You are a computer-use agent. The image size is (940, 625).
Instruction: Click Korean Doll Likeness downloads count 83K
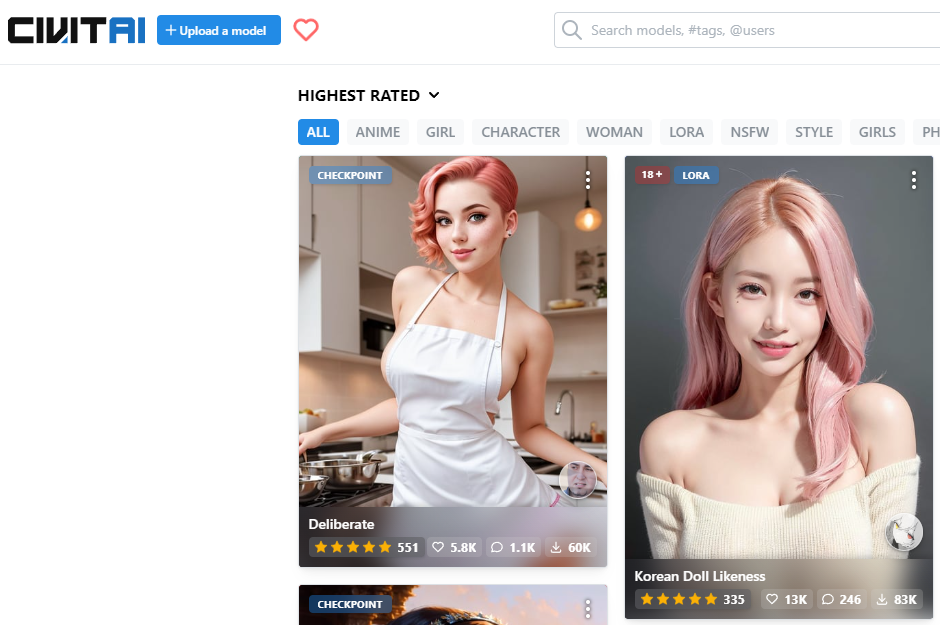coord(897,599)
